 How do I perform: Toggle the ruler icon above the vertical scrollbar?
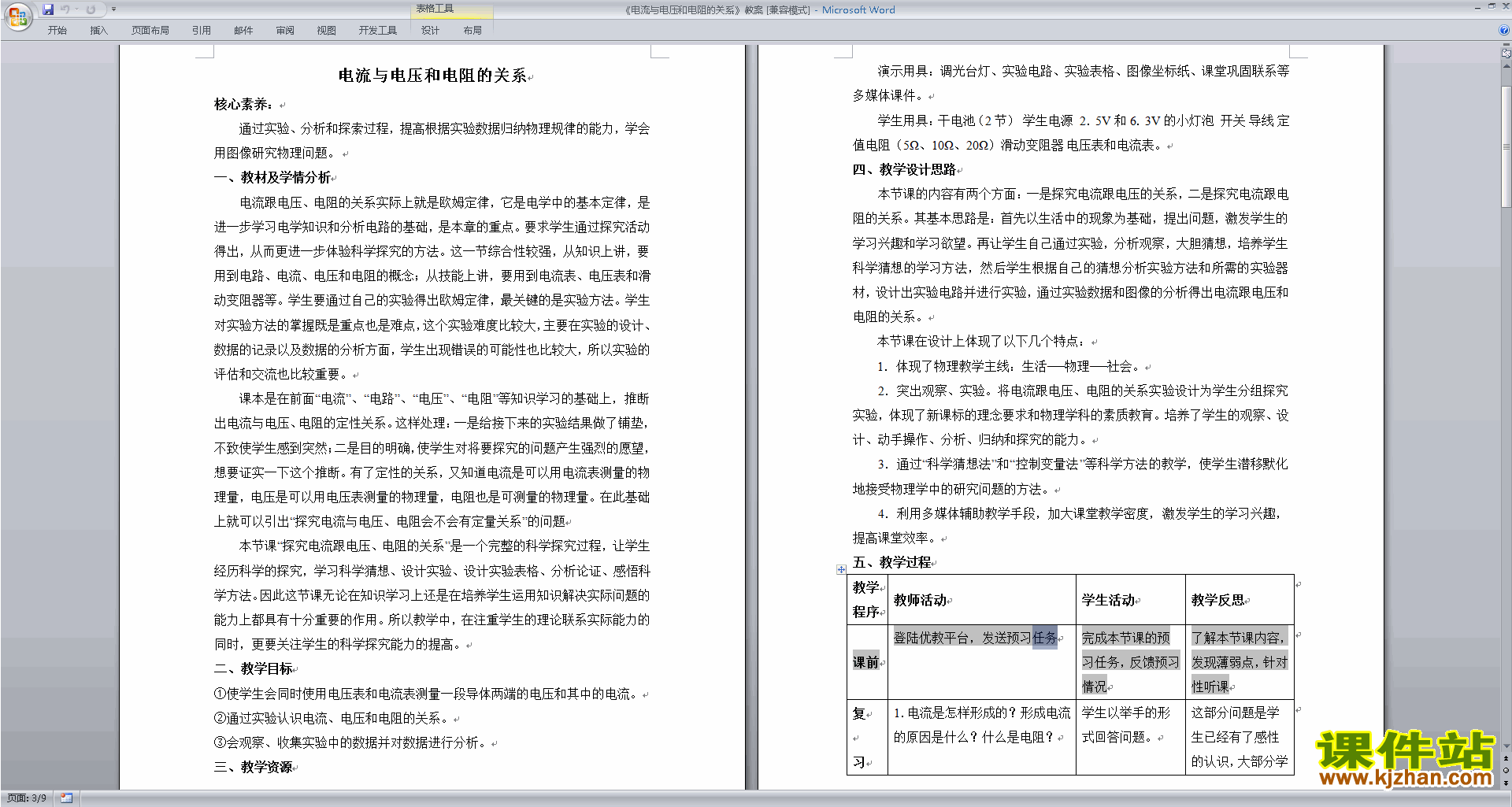tap(1506, 54)
